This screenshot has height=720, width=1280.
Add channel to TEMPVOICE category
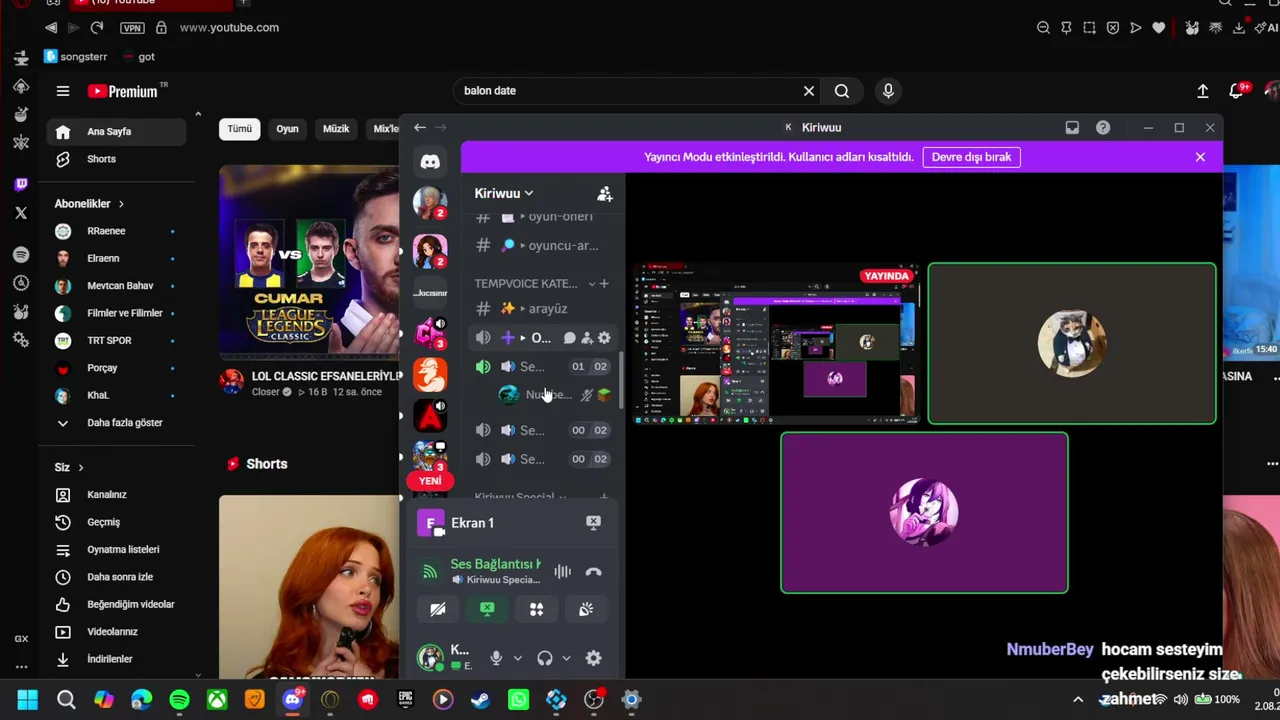(603, 284)
